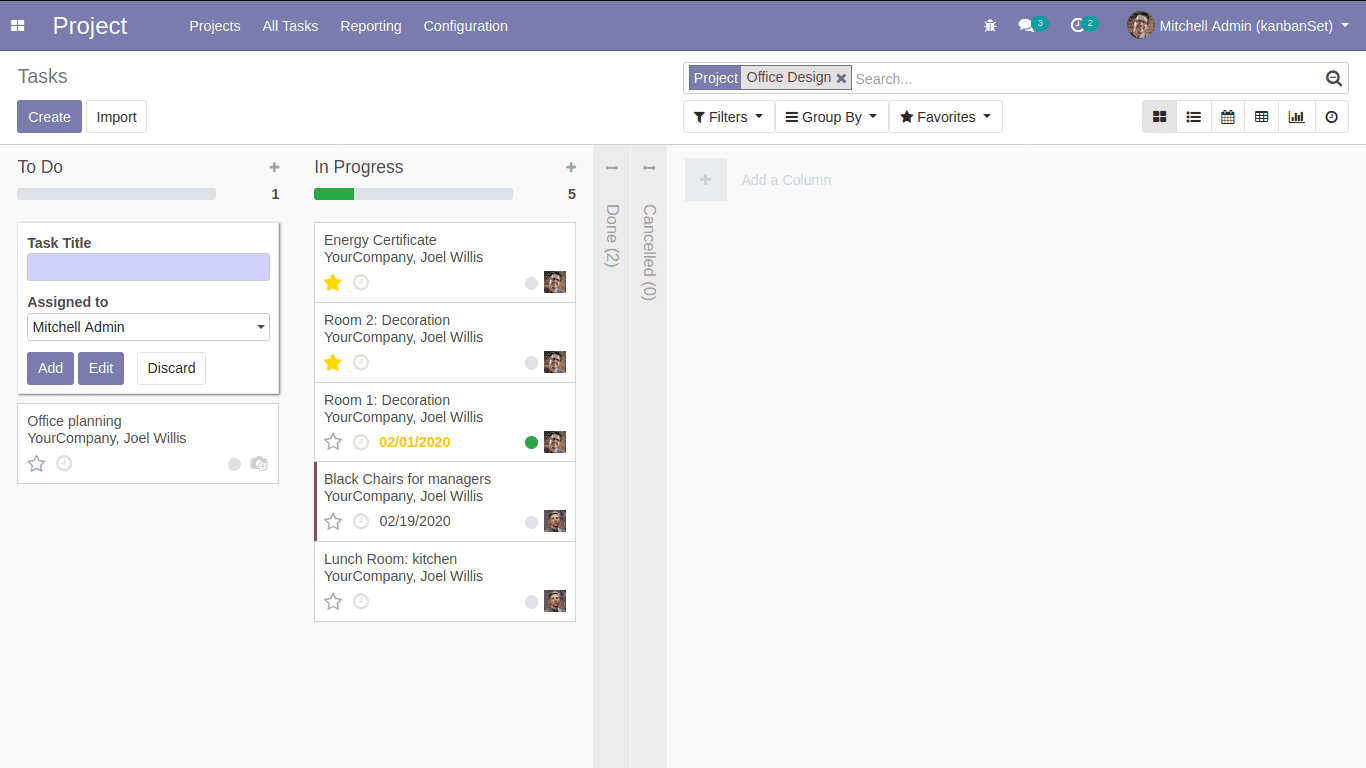This screenshot has height=768, width=1366.
Task: Open activity clock on Office planning card
Action: click(x=64, y=463)
